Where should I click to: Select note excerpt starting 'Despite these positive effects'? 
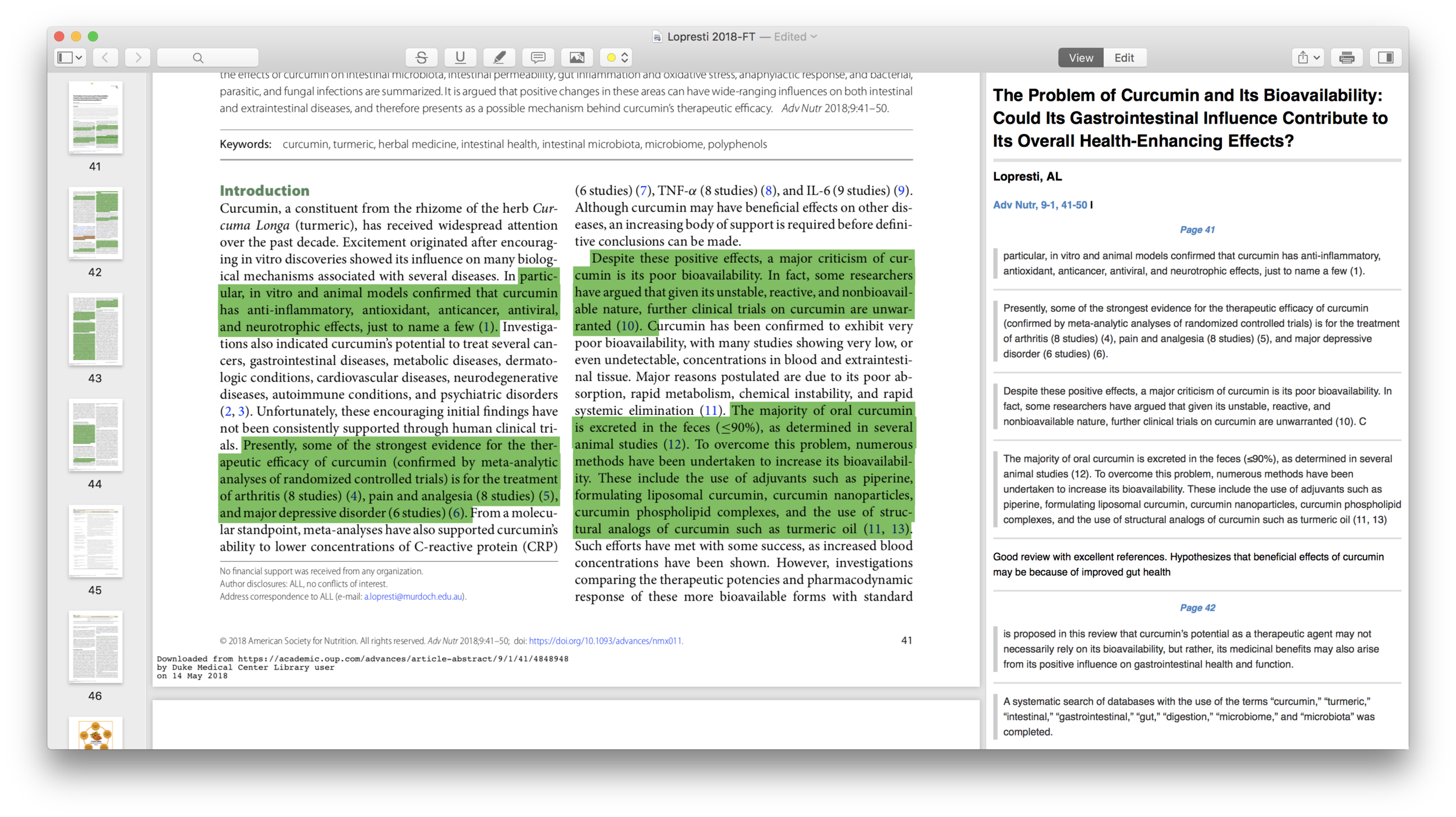[x=1197, y=406]
